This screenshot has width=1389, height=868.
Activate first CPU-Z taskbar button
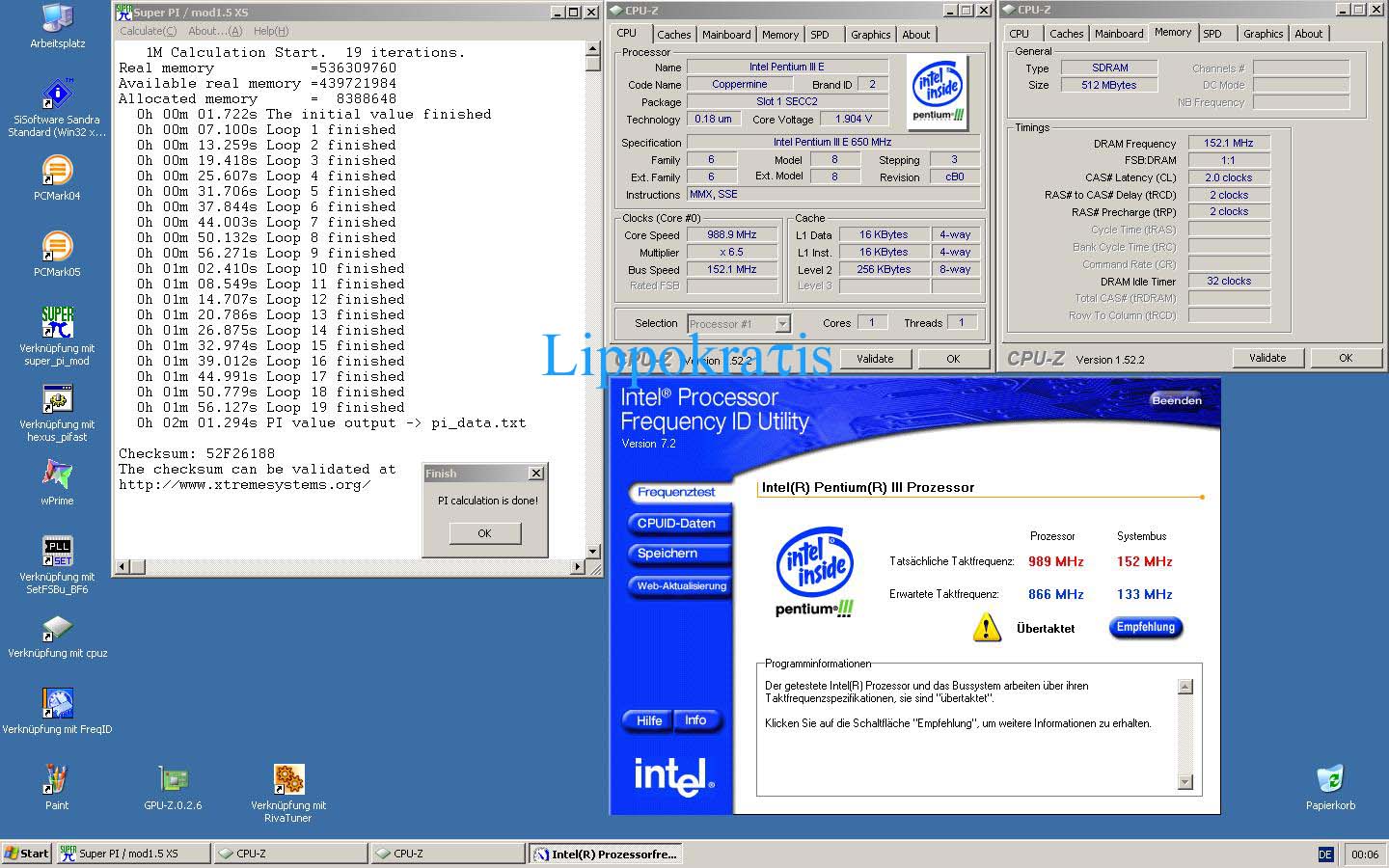click(290, 854)
